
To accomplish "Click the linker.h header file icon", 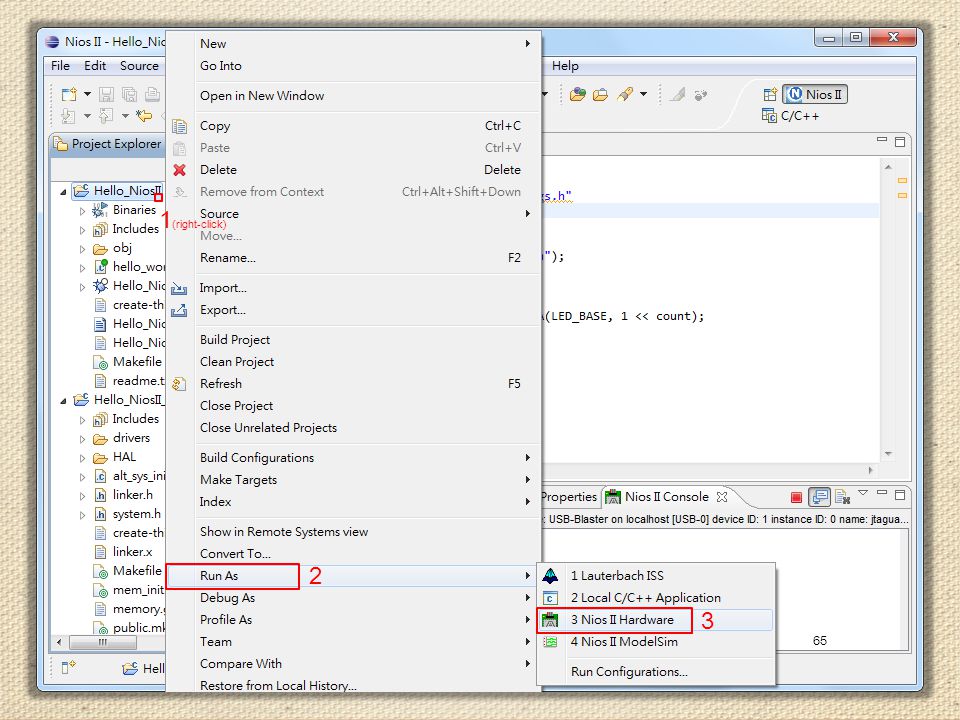I will (x=100, y=495).
